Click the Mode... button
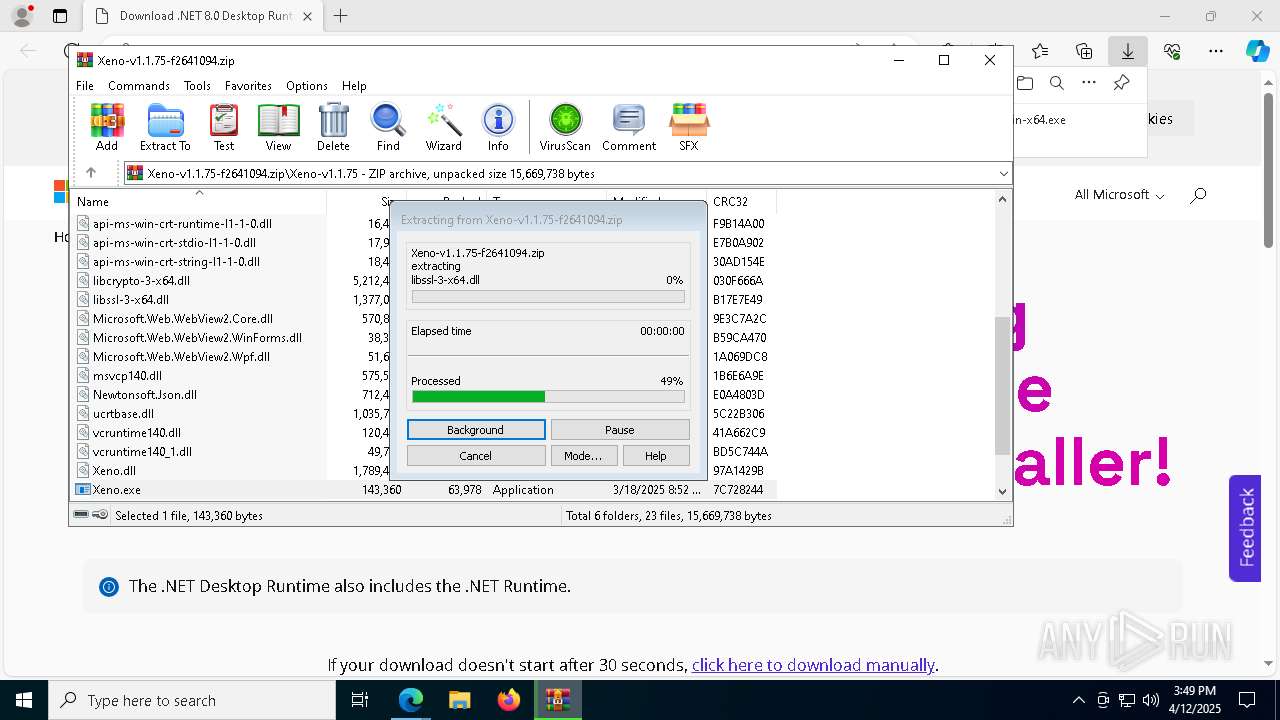The height and width of the screenshot is (720, 1280). [583, 456]
